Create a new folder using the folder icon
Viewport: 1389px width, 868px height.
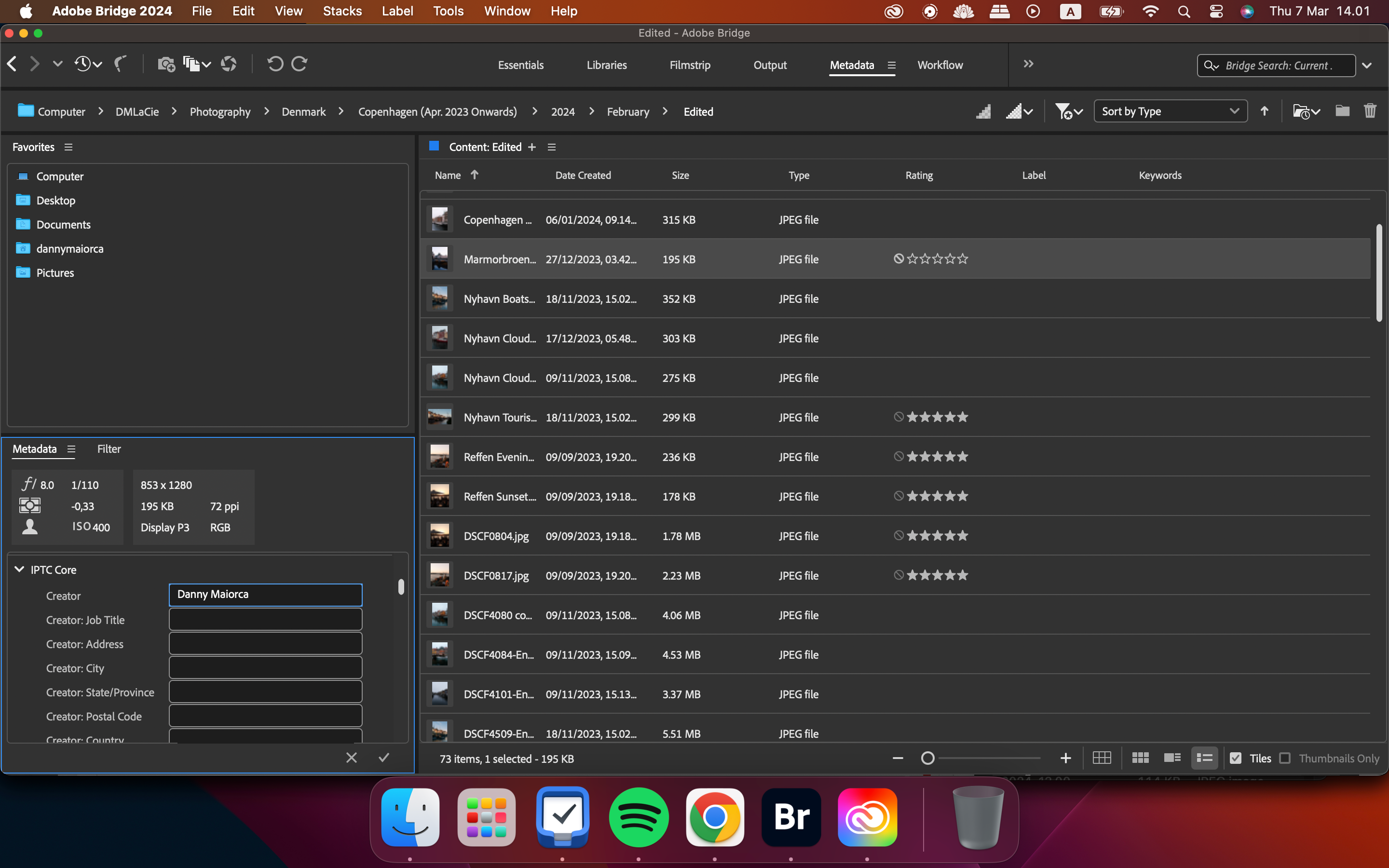[x=1342, y=111]
